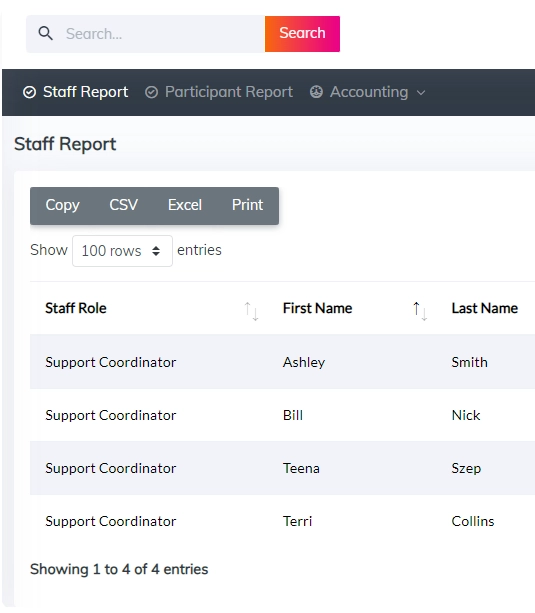Sort by First Name column arrows

pos(420,311)
